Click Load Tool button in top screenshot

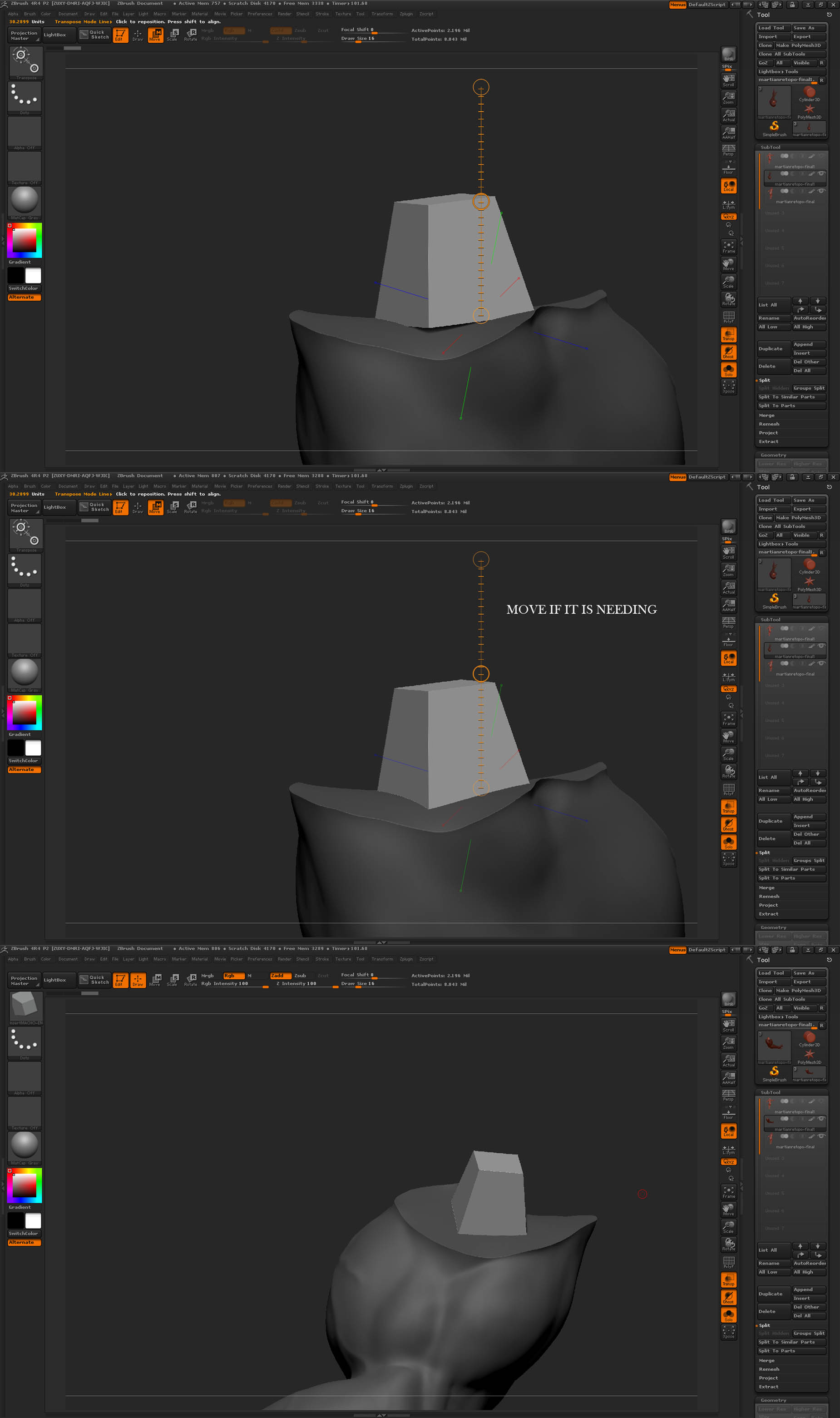click(x=774, y=28)
